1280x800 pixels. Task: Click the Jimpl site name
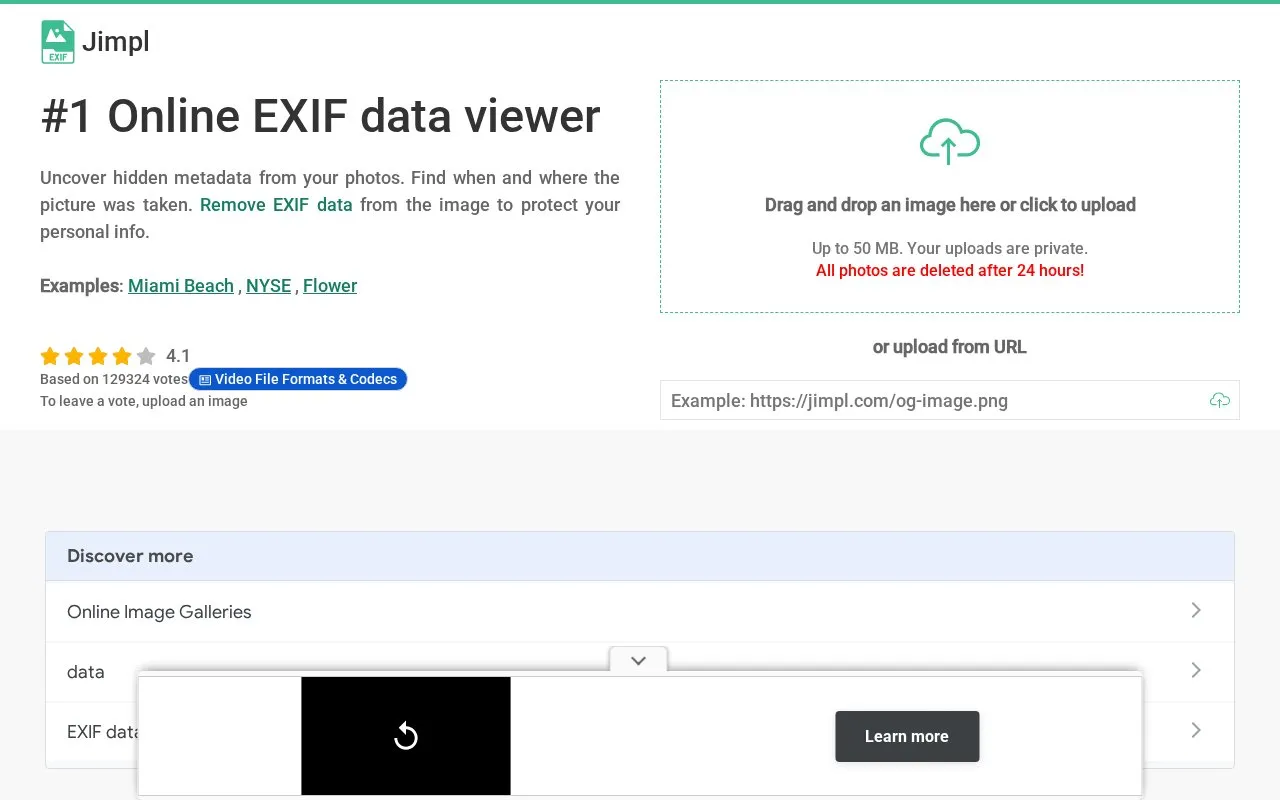pos(116,42)
